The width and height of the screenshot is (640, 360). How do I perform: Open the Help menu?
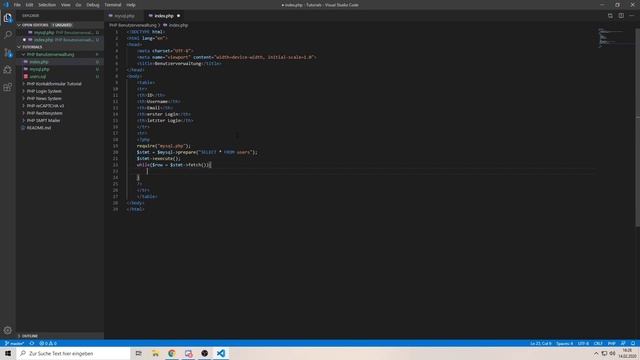point(131,5)
